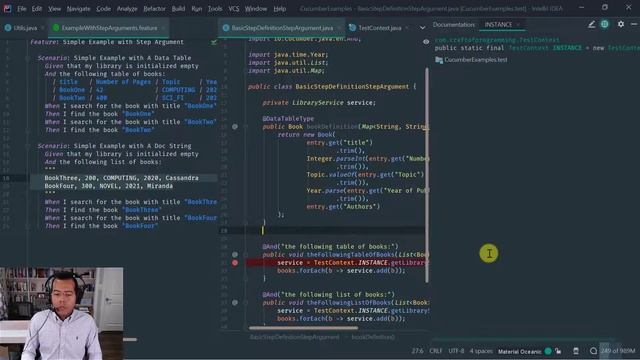Click gutter icon beside bookDefinition method
The width and height of the screenshot is (640, 360).
[235, 127]
